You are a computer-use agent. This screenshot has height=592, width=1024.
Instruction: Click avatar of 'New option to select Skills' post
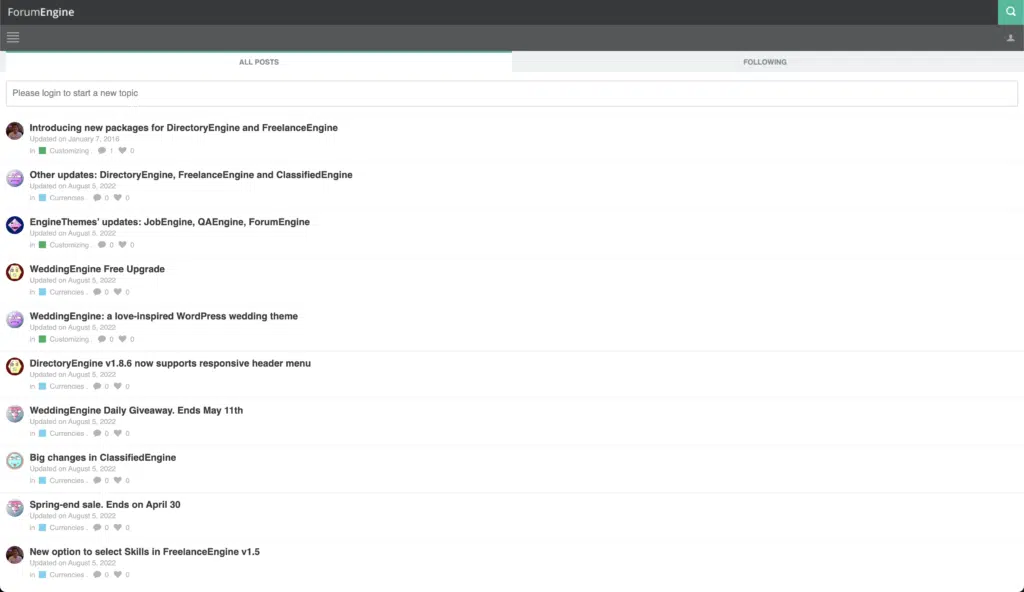(x=14, y=554)
